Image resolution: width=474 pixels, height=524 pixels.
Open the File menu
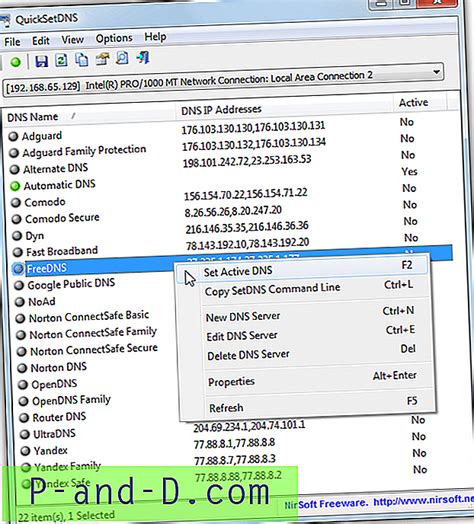pos(12,42)
